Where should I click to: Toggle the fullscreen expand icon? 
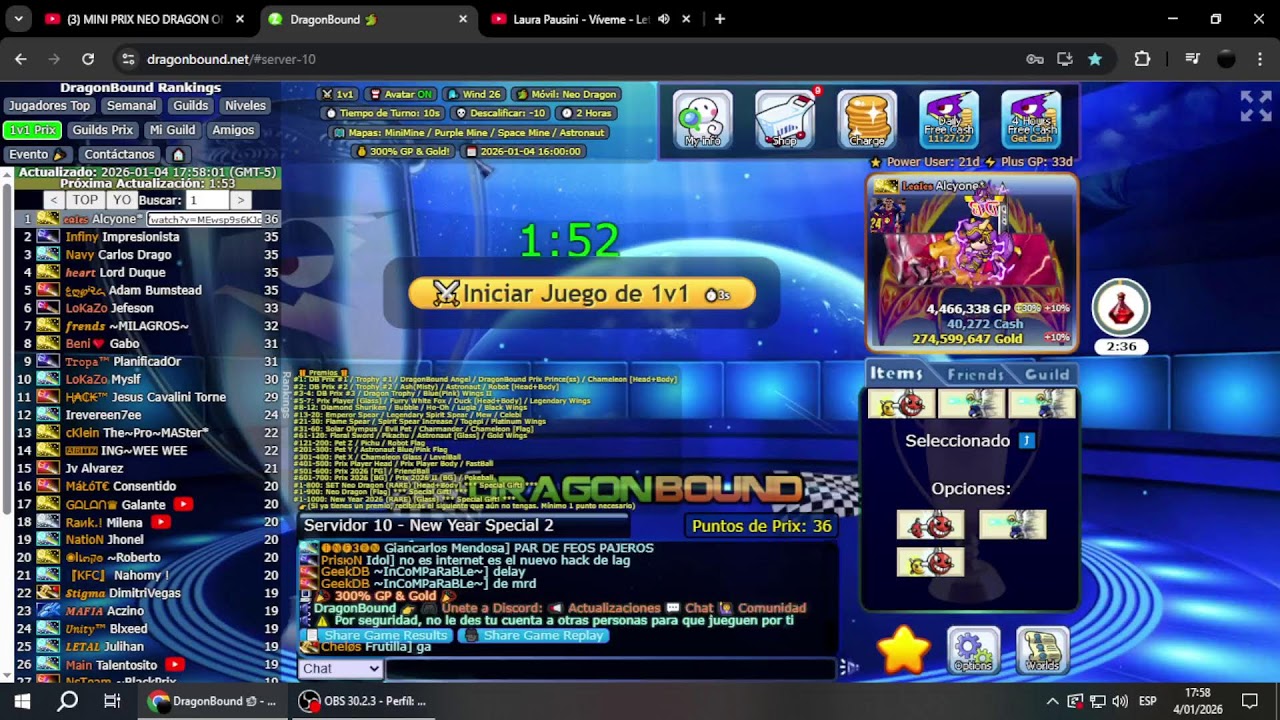pyautogui.click(x=1256, y=106)
